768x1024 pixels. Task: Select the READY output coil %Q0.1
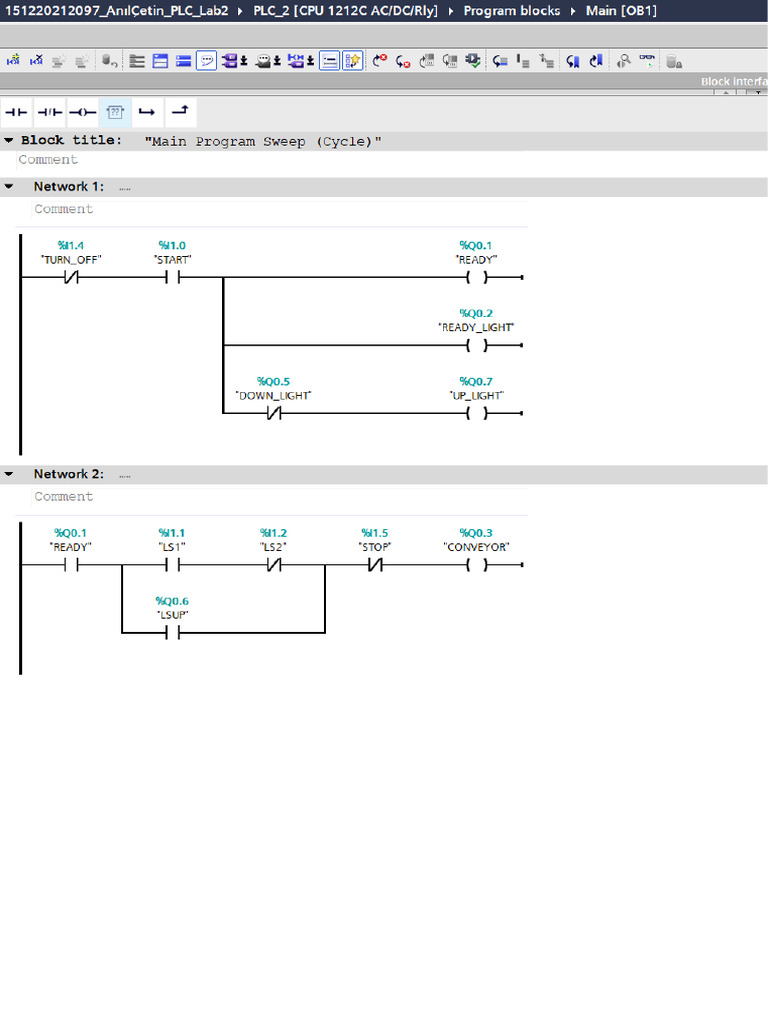pyautogui.click(x=477, y=278)
